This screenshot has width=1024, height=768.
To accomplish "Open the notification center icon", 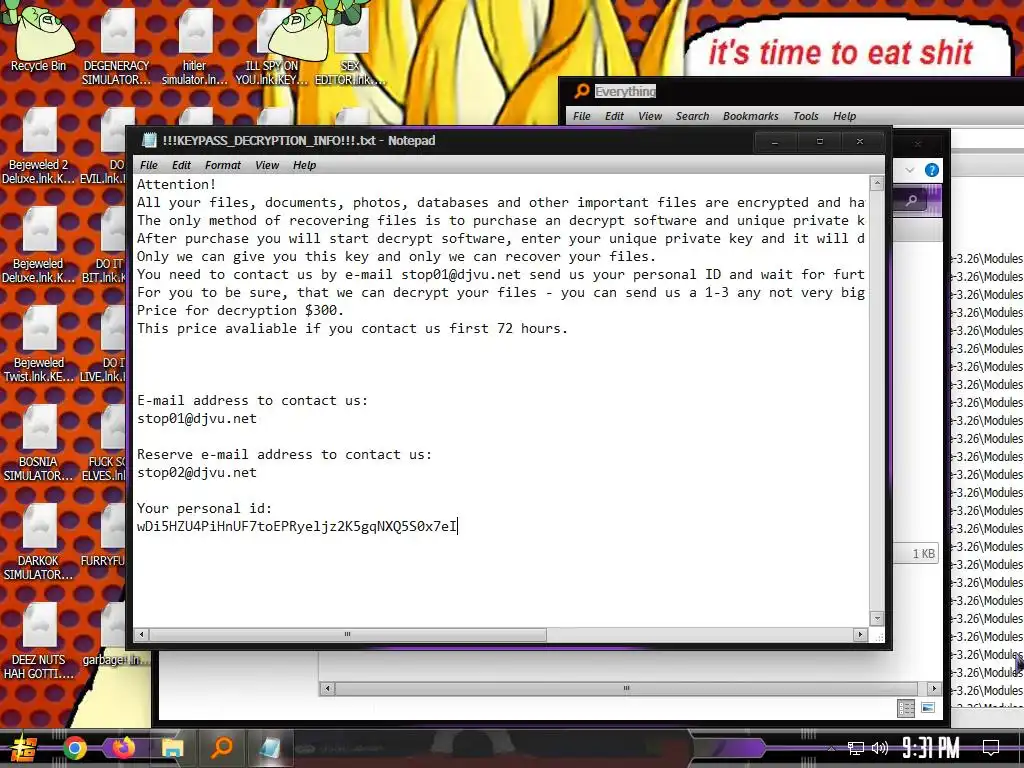I will pos(991,748).
